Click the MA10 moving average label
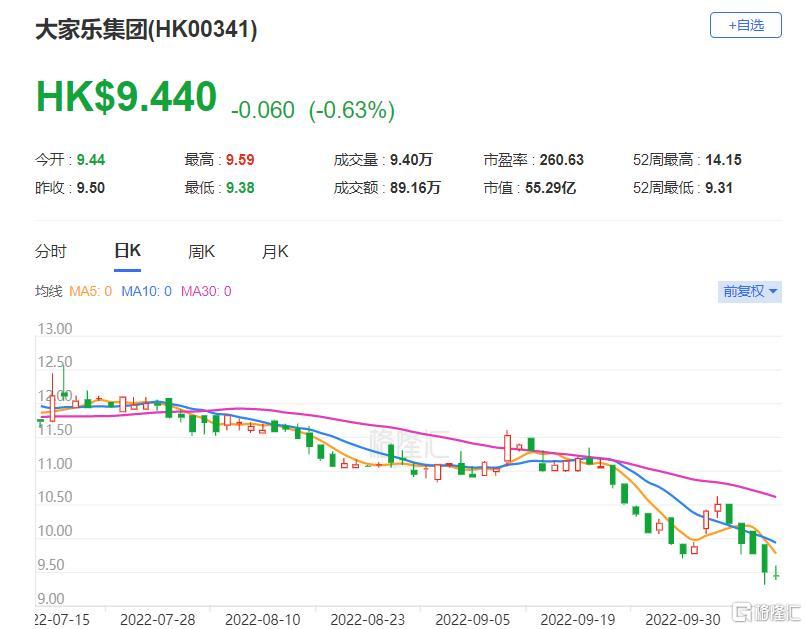 [147, 291]
